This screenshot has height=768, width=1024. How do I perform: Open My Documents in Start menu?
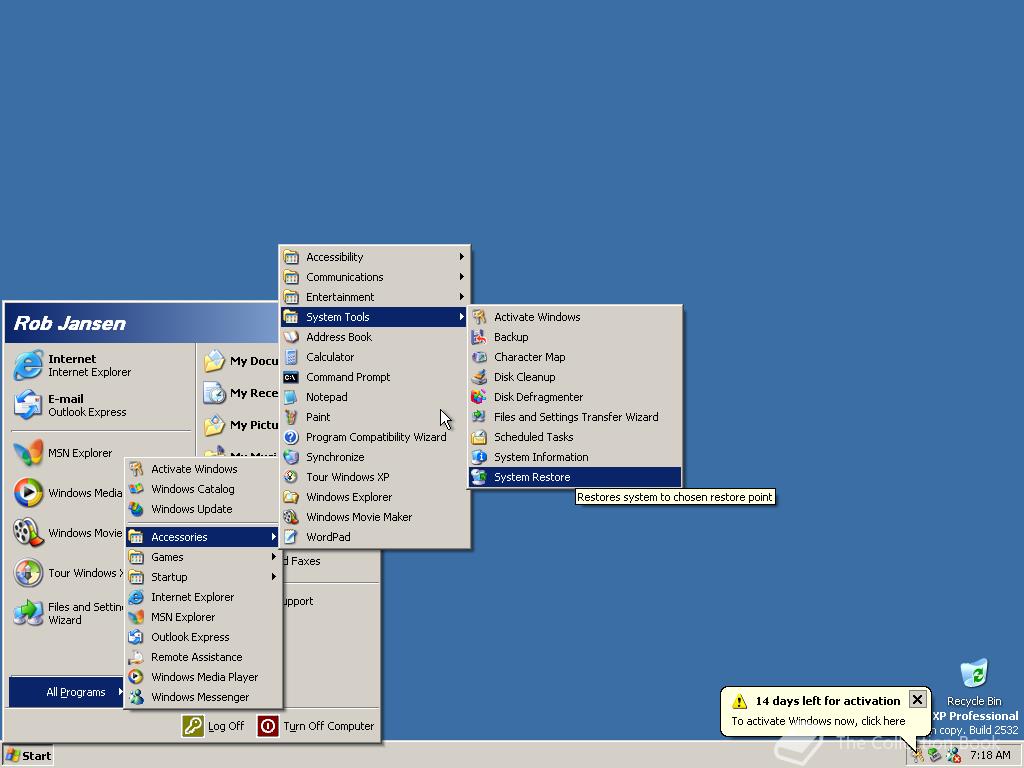[x=240, y=360]
